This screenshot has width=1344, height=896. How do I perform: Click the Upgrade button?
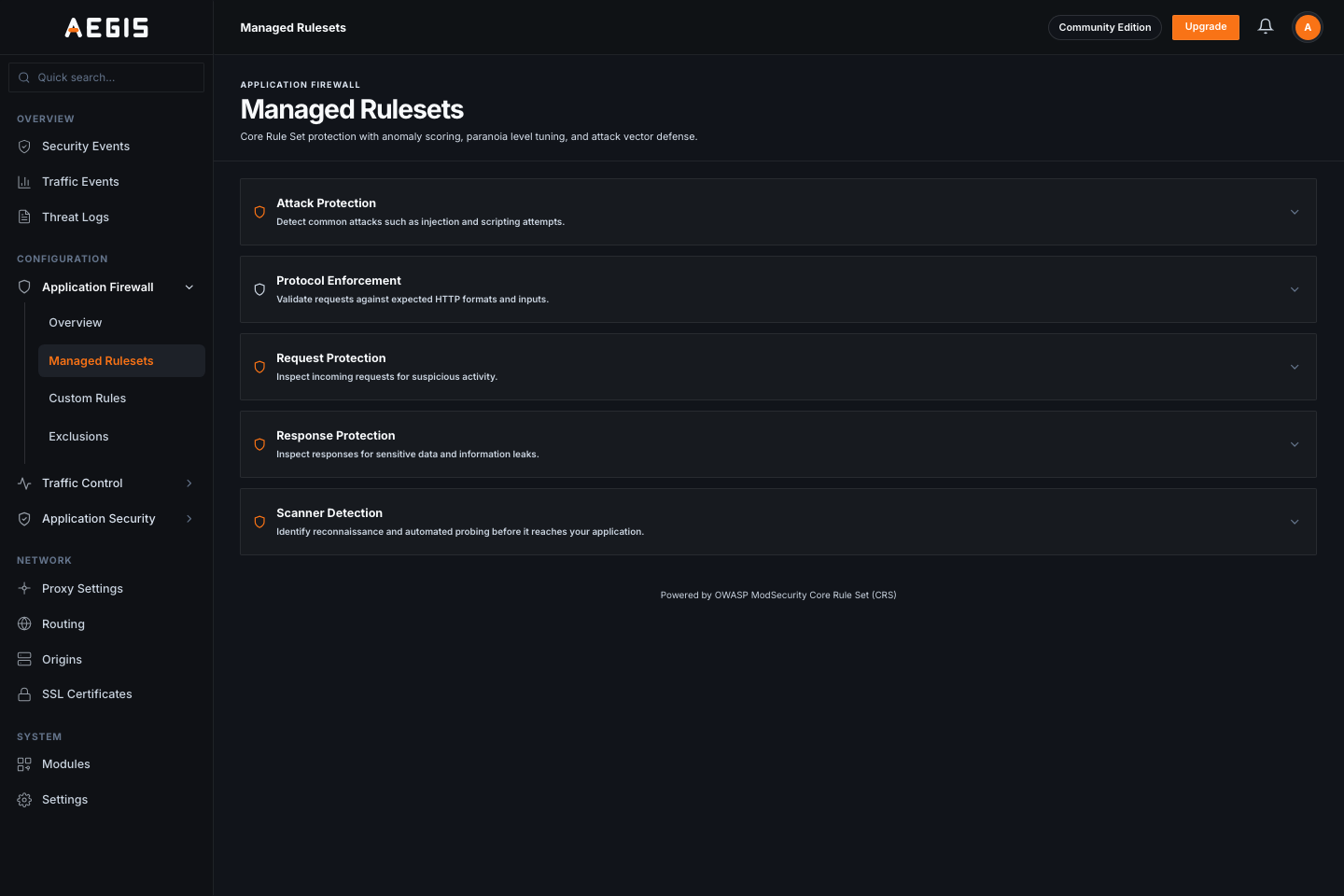coord(1206,27)
